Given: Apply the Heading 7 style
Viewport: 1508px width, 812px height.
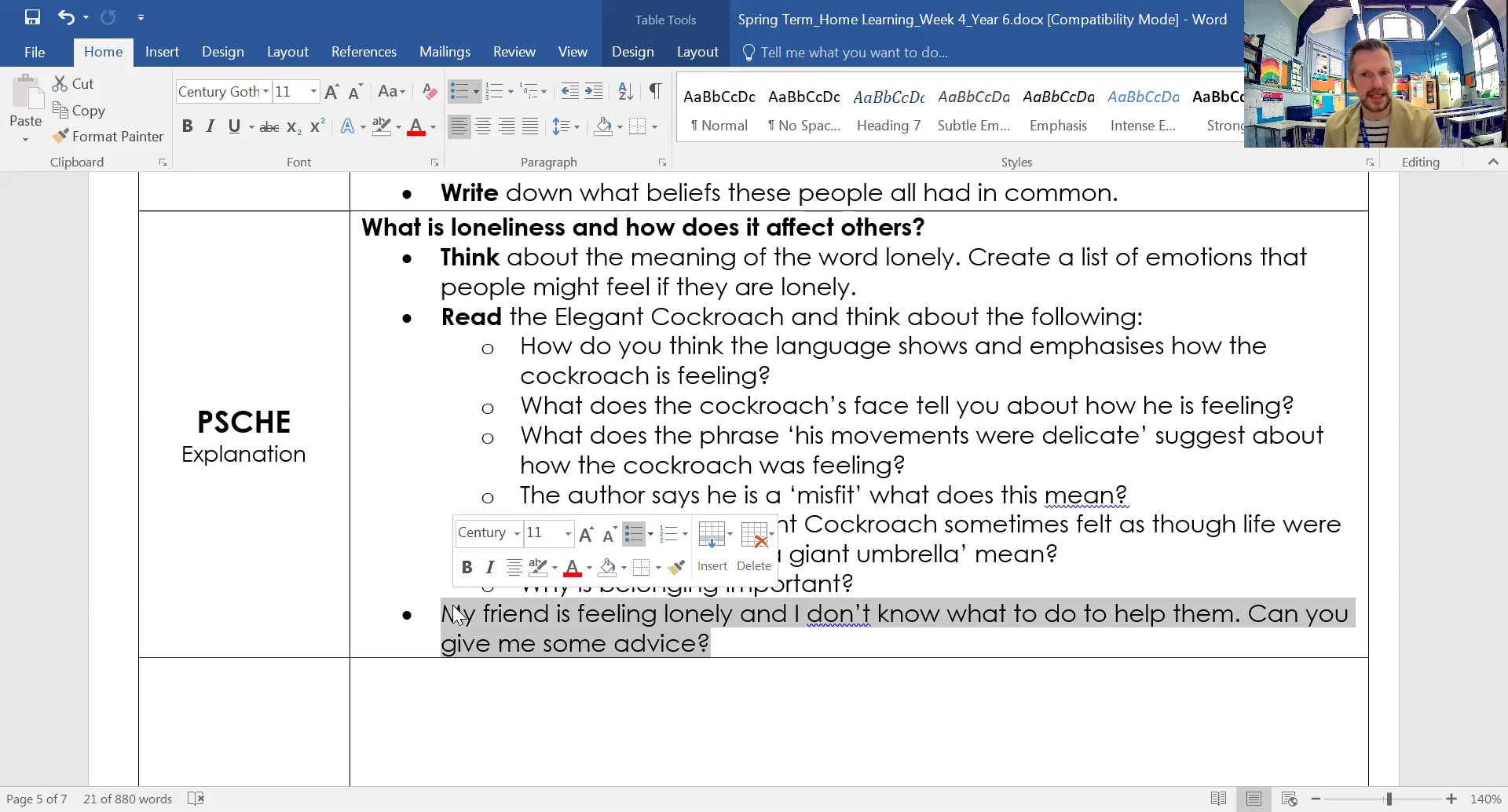Looking at the screenshot, I should coord(888,110).
